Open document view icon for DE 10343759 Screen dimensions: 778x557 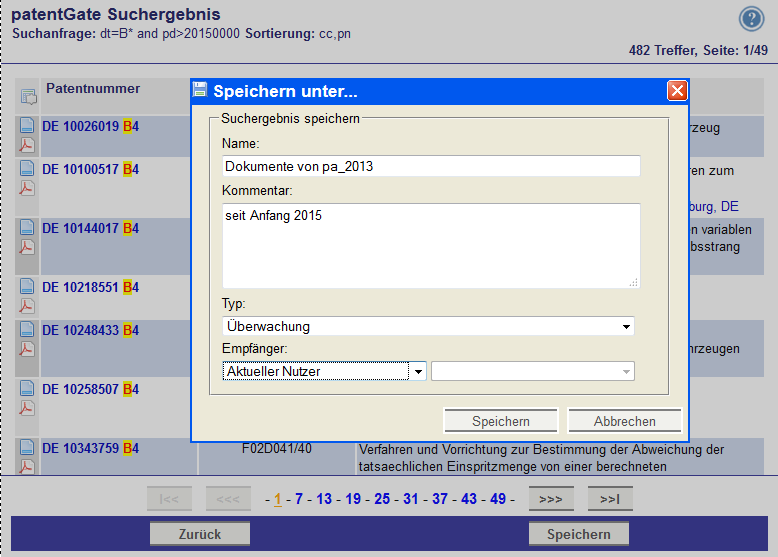(x=27, y=448)
